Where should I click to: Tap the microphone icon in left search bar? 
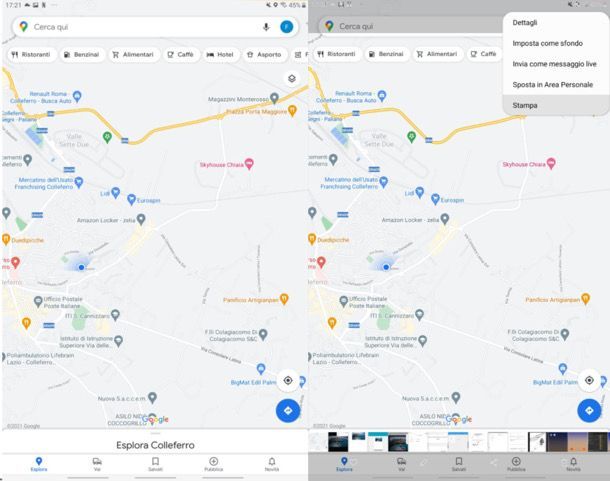click(x=266, y=27)
